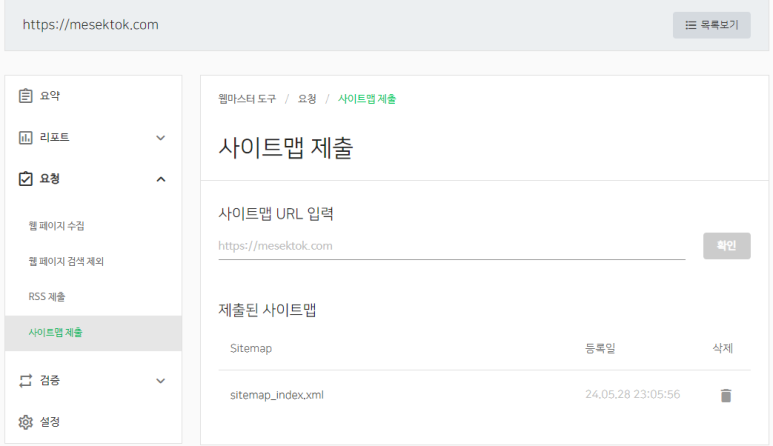Image resolution: width=773 pixels, height=446 pixels.
Task: Click the 확인 confirm button
Action: click(x=727, y=245)
